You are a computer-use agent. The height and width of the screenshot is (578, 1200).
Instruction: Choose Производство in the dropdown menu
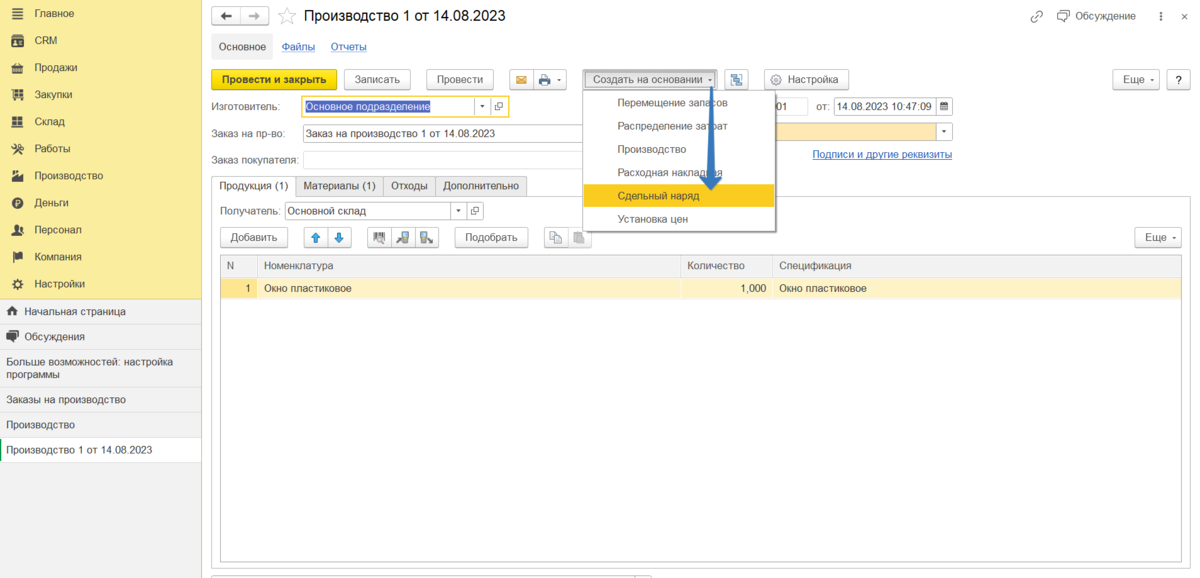[679, 149]
